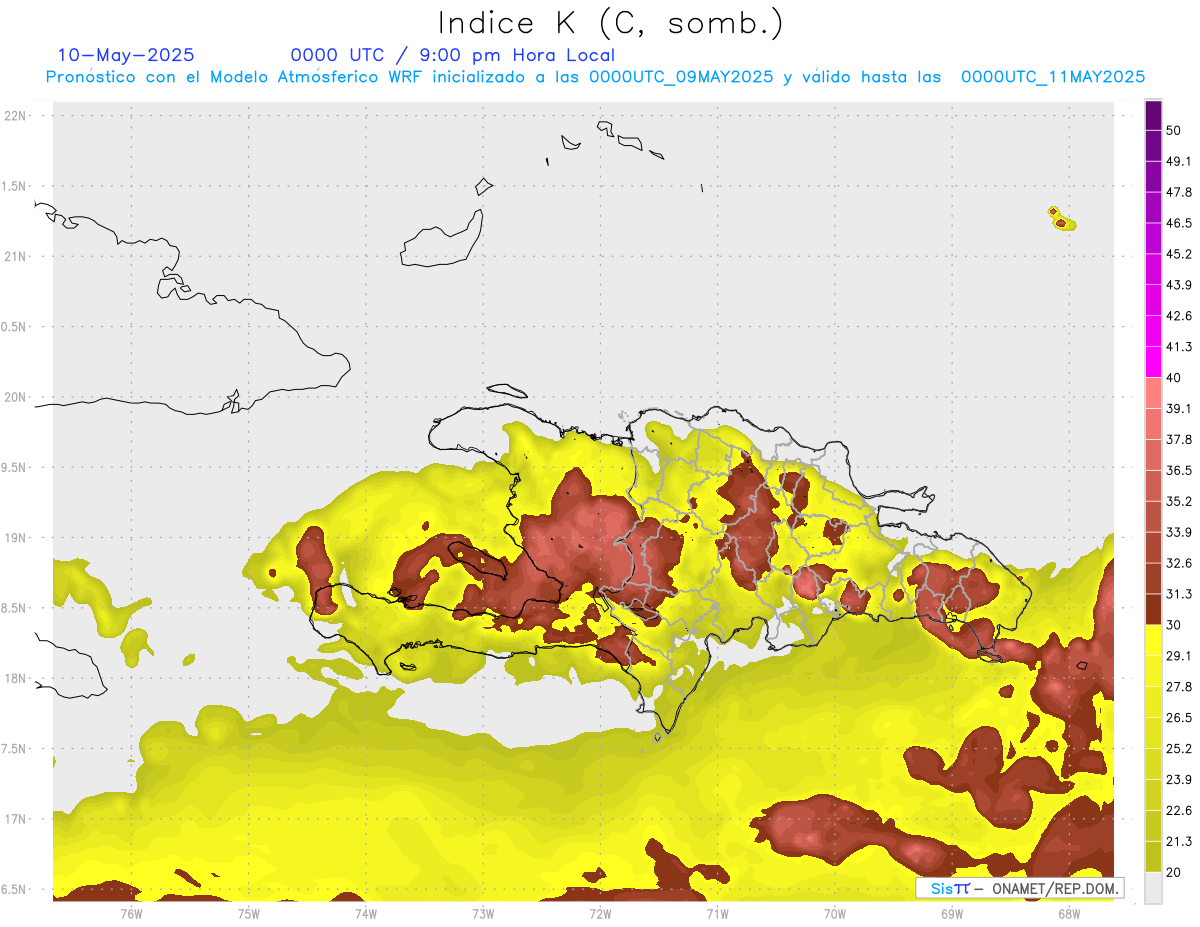Click the "17N" latitude label
The height and width of the screenshot is (927, 1200).
(x=15, y=819)
